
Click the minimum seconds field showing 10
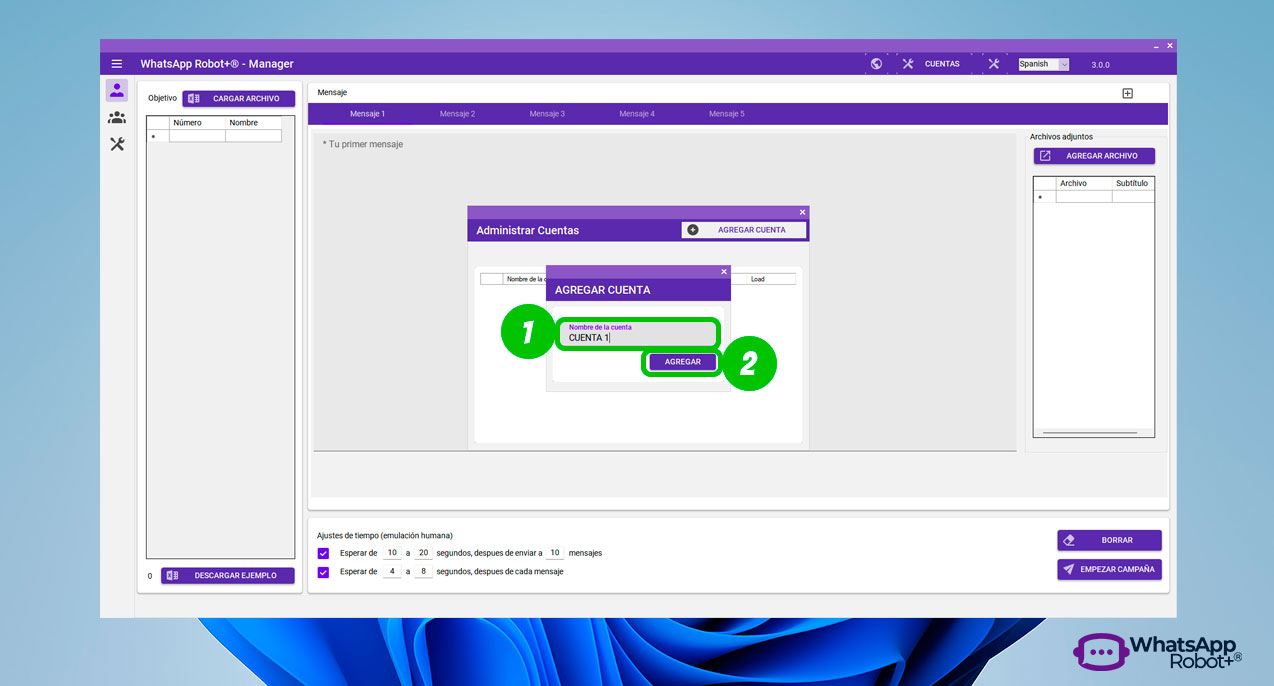pos(392,553)
